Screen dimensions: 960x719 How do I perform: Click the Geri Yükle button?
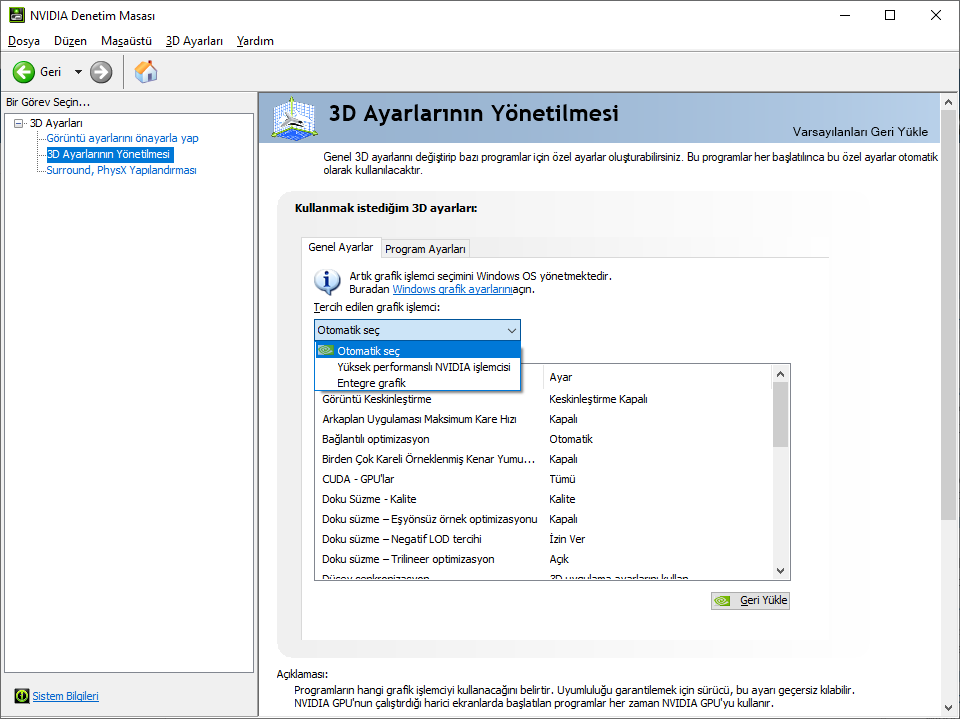(751, 601)
